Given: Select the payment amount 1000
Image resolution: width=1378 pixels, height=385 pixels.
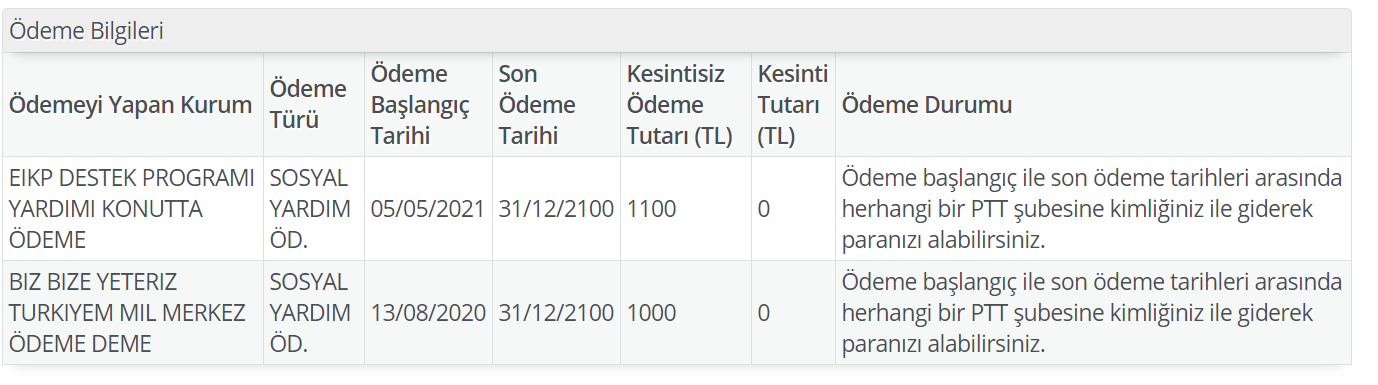Looking at the screenshot, I should (x=652, y=313).
